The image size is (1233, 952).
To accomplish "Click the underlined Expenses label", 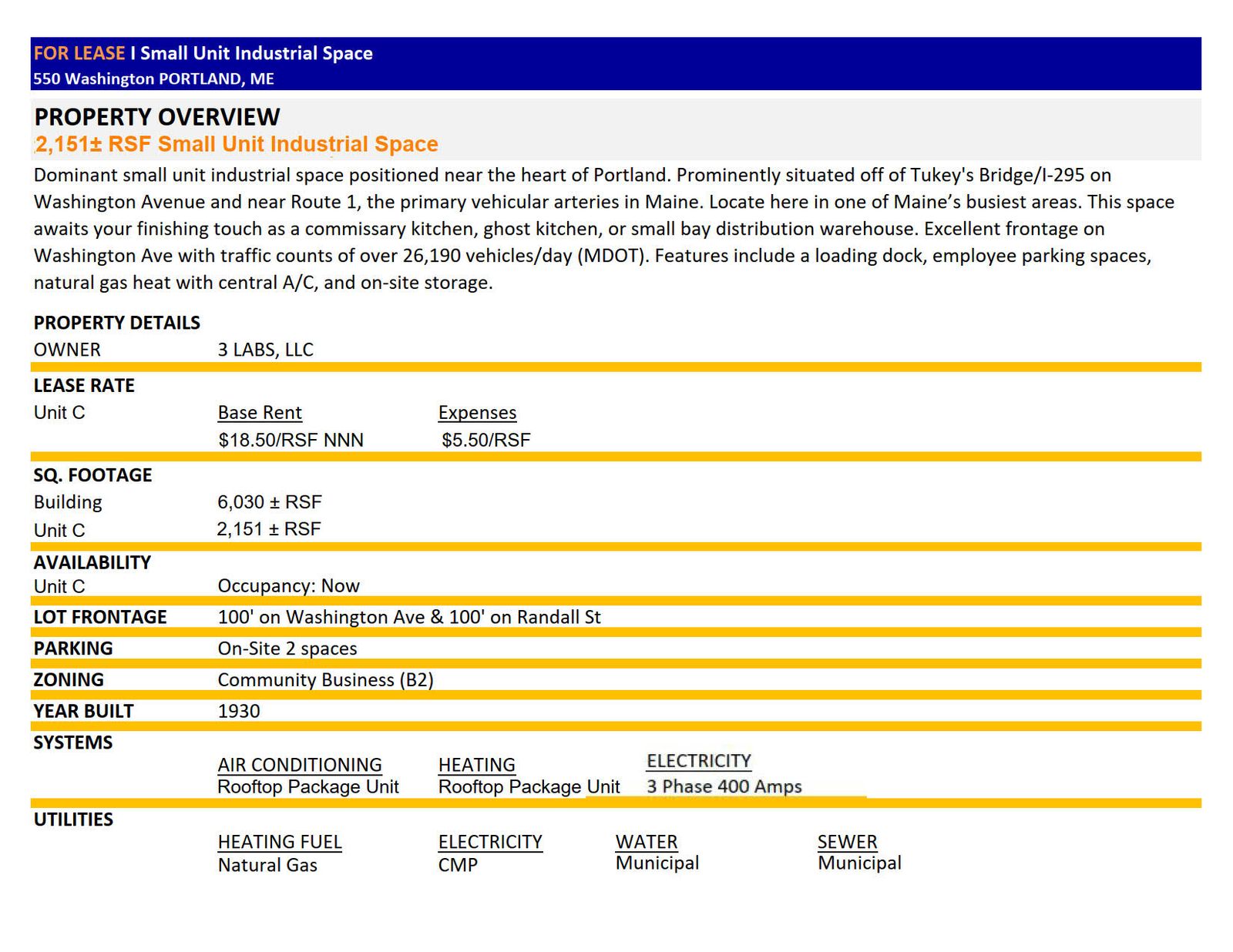I will coord(477,413).
